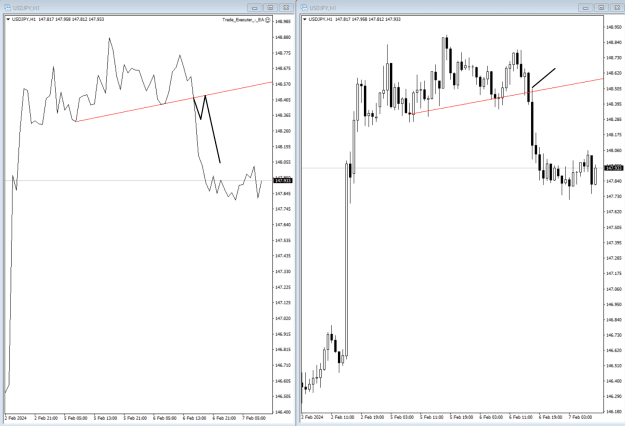Click the 146.290 price label on the candlestick chart scale

(x=614, y=397)
